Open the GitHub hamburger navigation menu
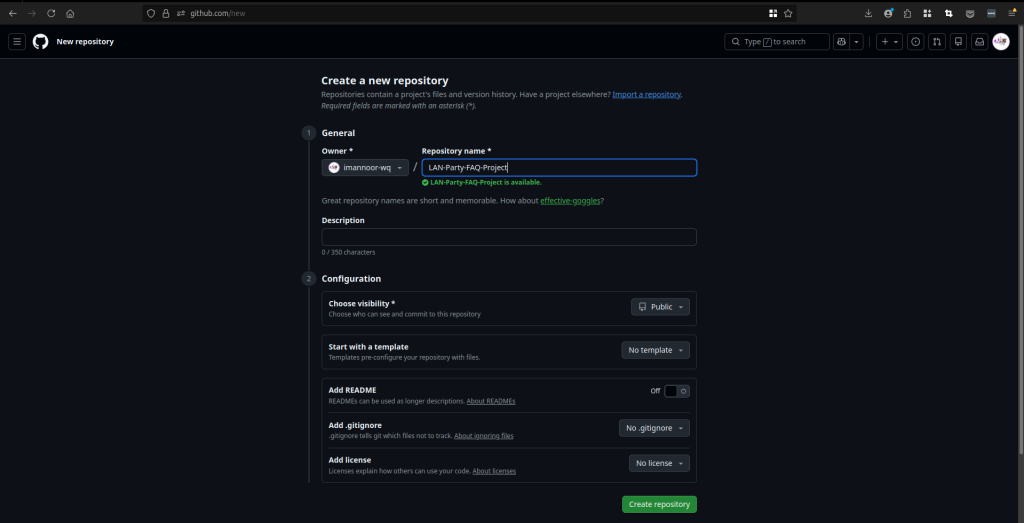This screenshot has height=523, width=1024. [17, 42]
